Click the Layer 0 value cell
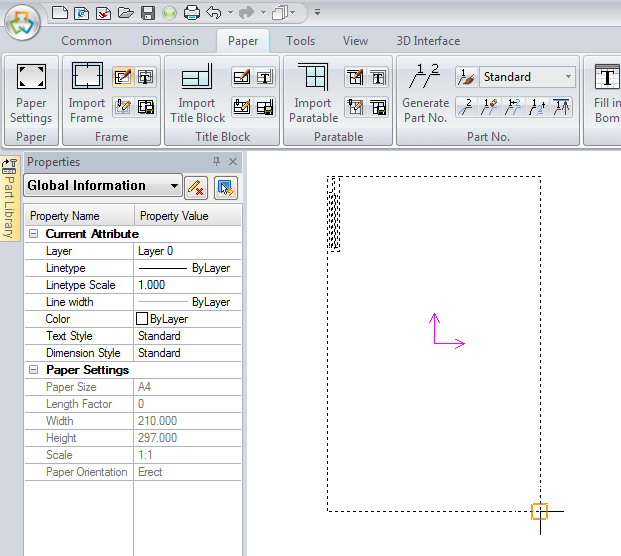621x556 pixels. point(187,251)
